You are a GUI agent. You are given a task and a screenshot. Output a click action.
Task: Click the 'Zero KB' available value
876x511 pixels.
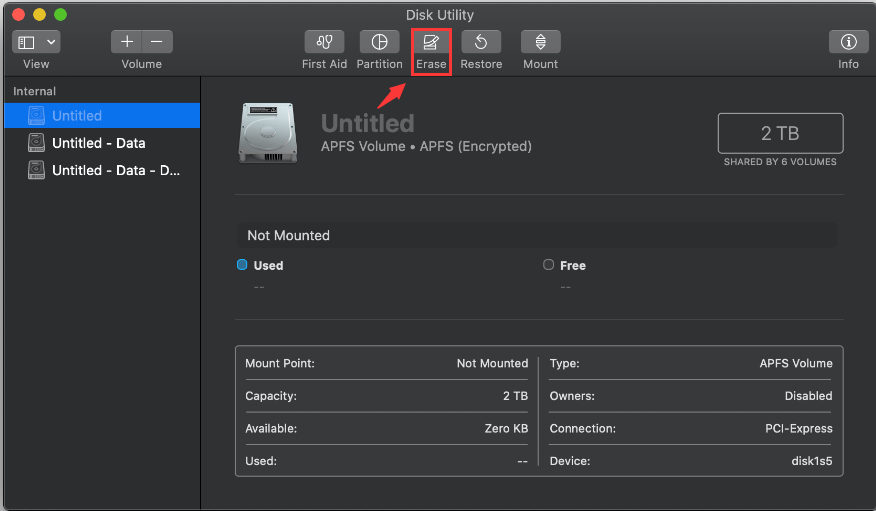tap(506, 428)
